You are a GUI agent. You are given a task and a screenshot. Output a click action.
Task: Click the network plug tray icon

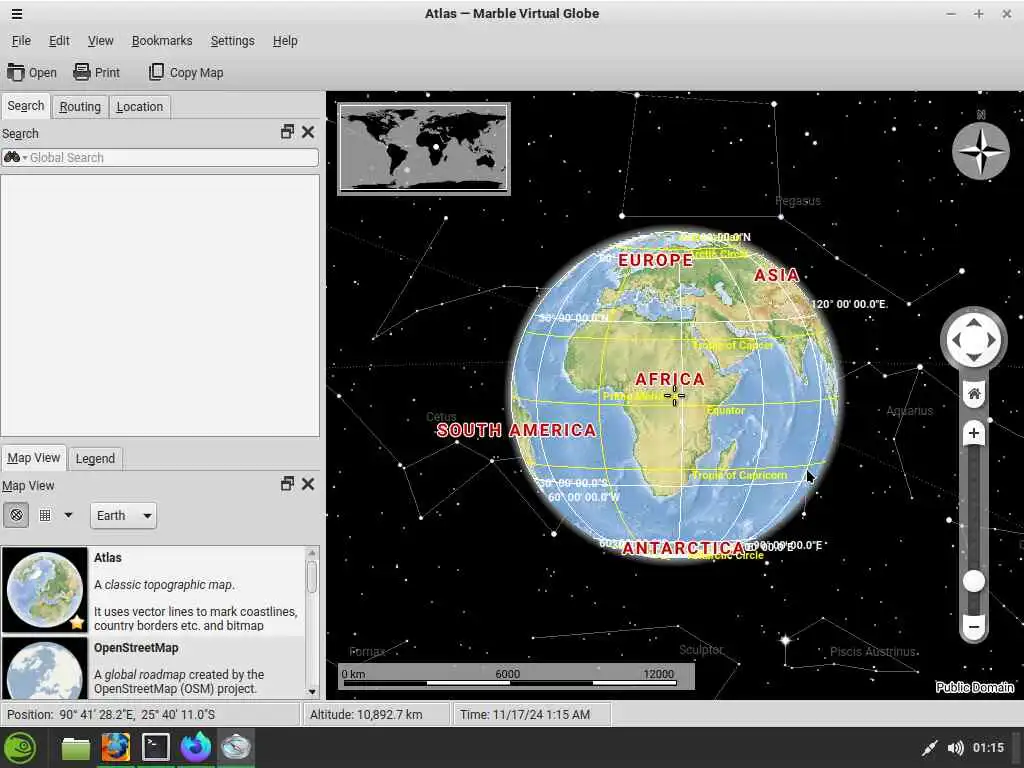(x=929, y=748)
